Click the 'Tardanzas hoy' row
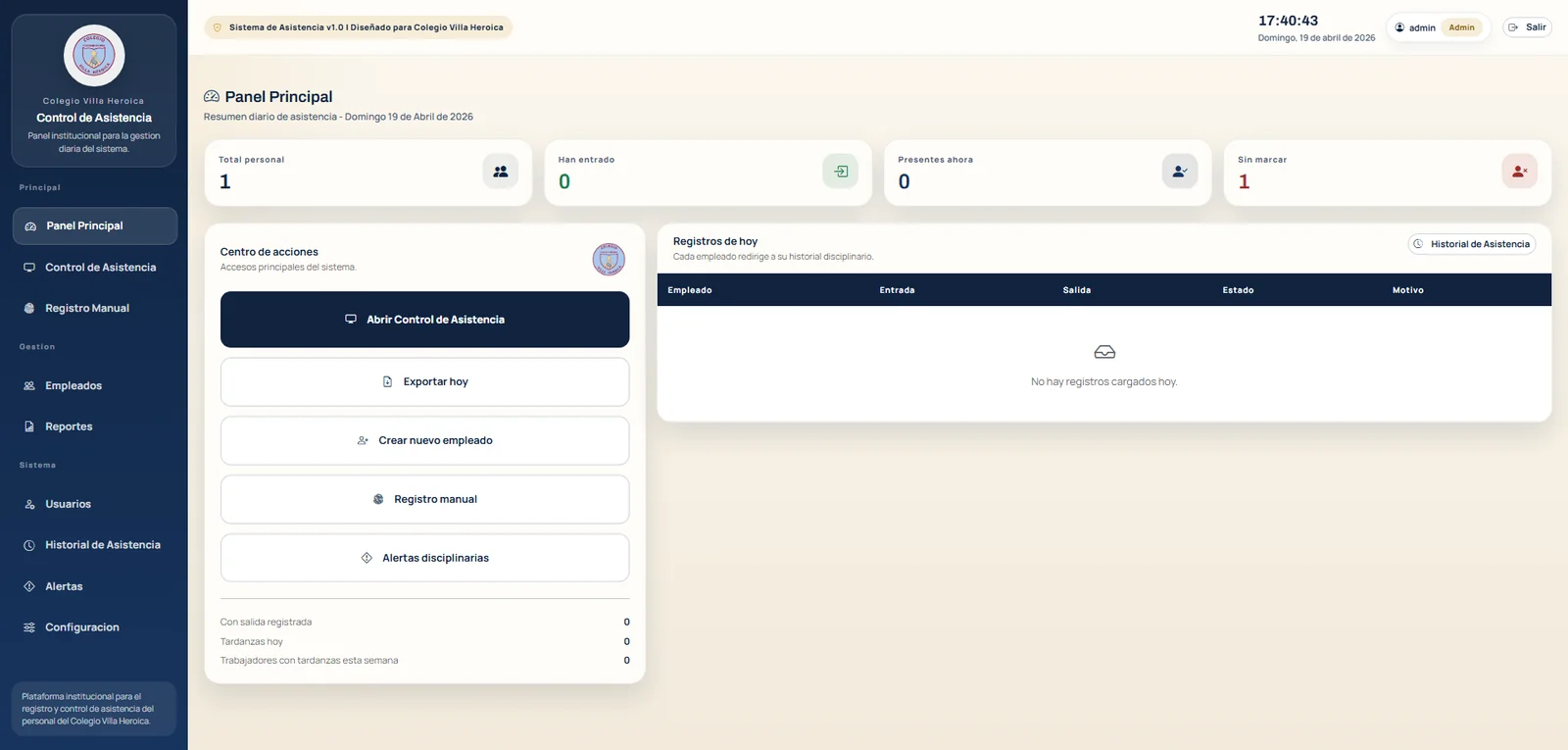This screenshot has width=1568, height=750. pos(424,641)
